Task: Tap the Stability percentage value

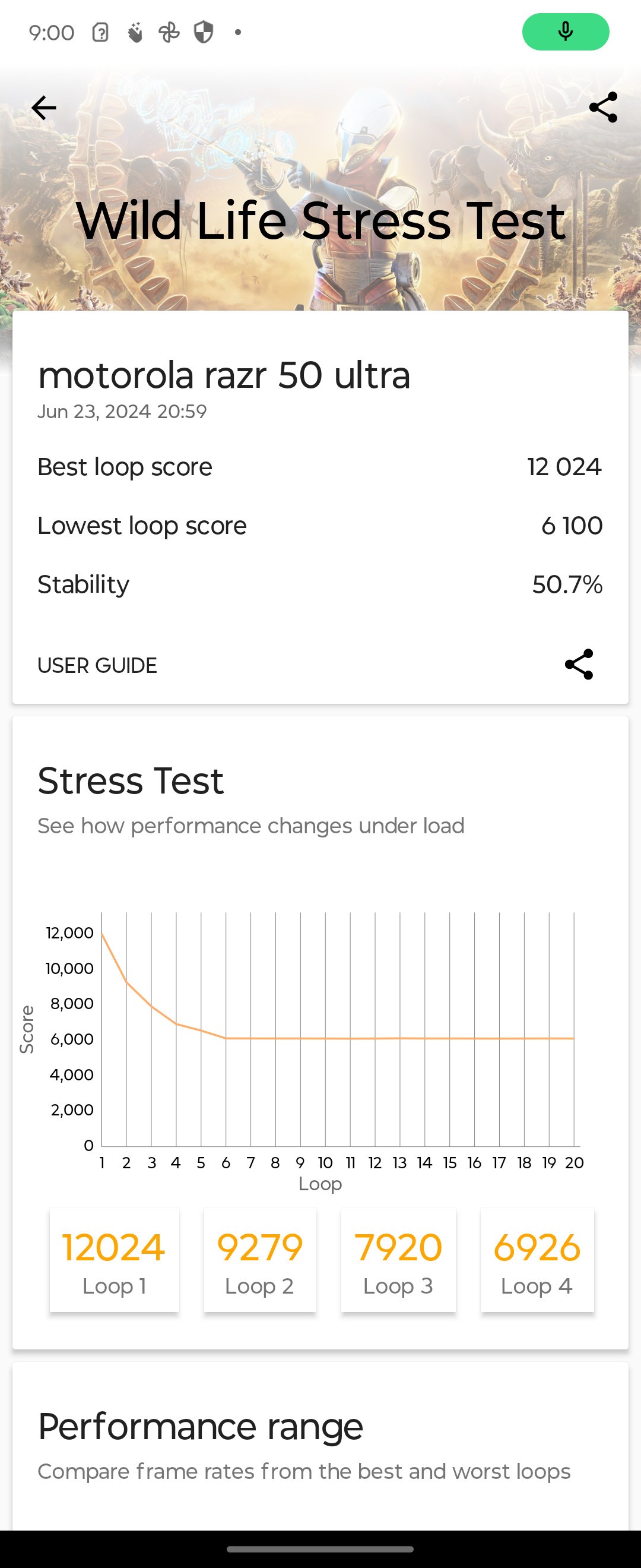Action: [567, 584]
